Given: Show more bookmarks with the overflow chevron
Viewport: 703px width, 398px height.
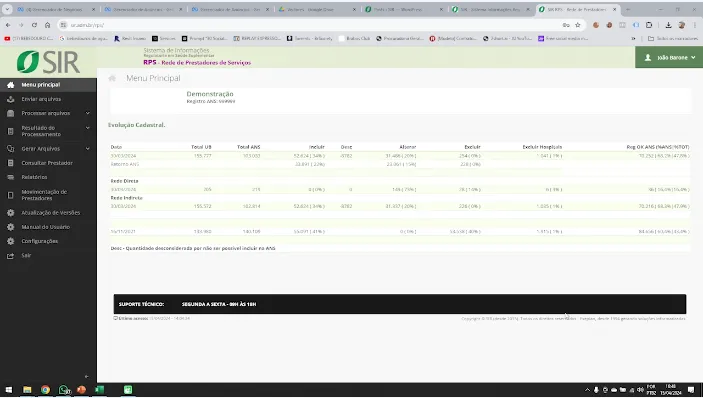Looking at the screenshot, I should pyautogui.click(x=634, y=39).
